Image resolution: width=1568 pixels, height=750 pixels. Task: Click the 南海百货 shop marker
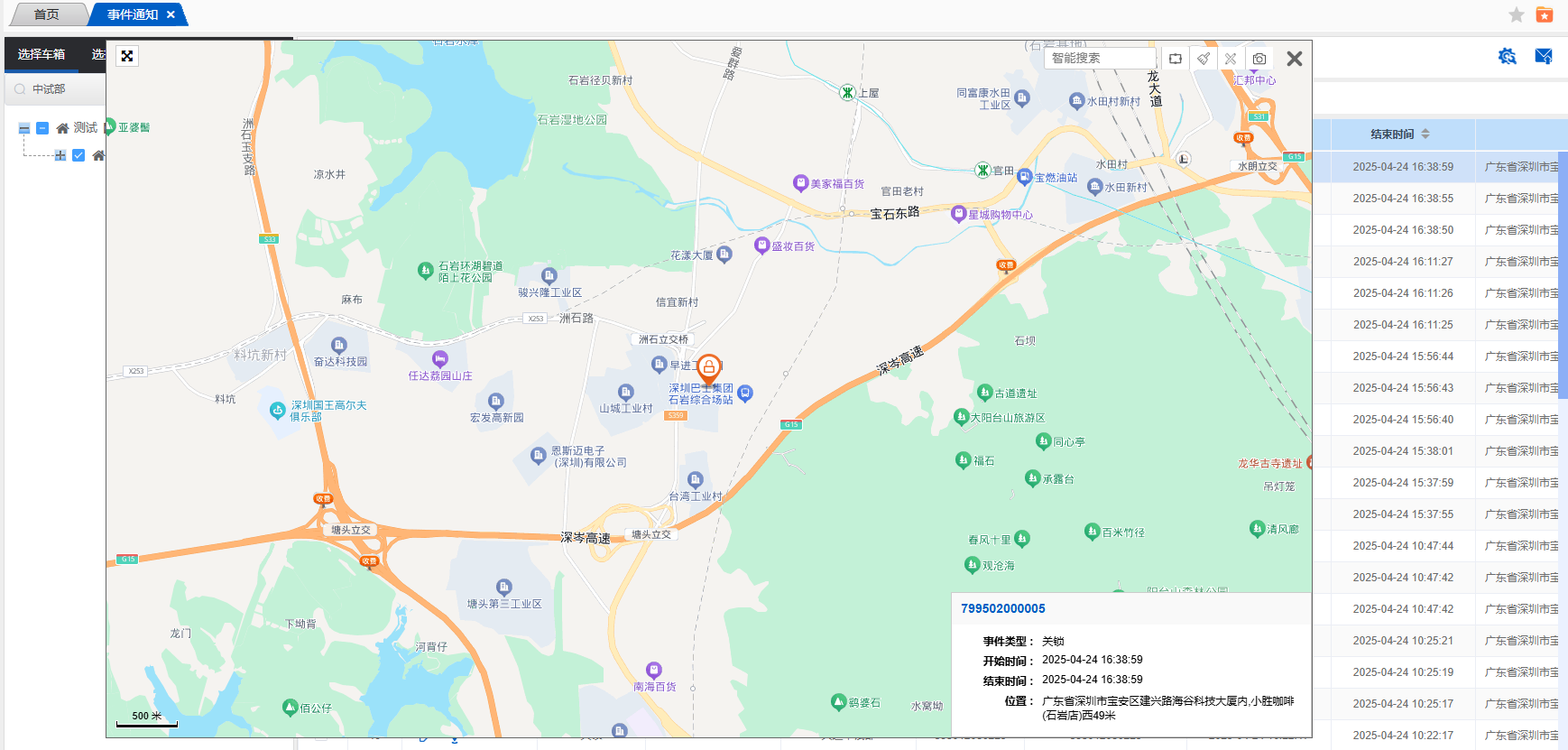pos(654,670)
